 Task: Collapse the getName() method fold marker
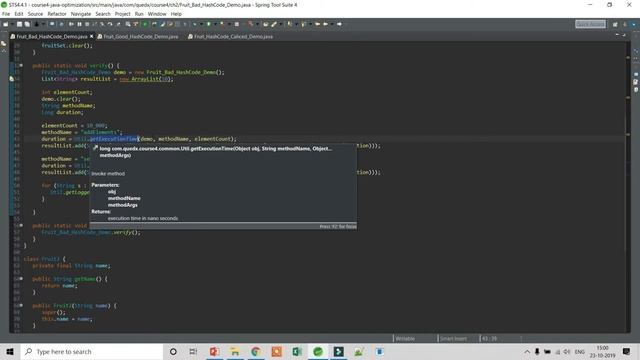tap(21, 279)
